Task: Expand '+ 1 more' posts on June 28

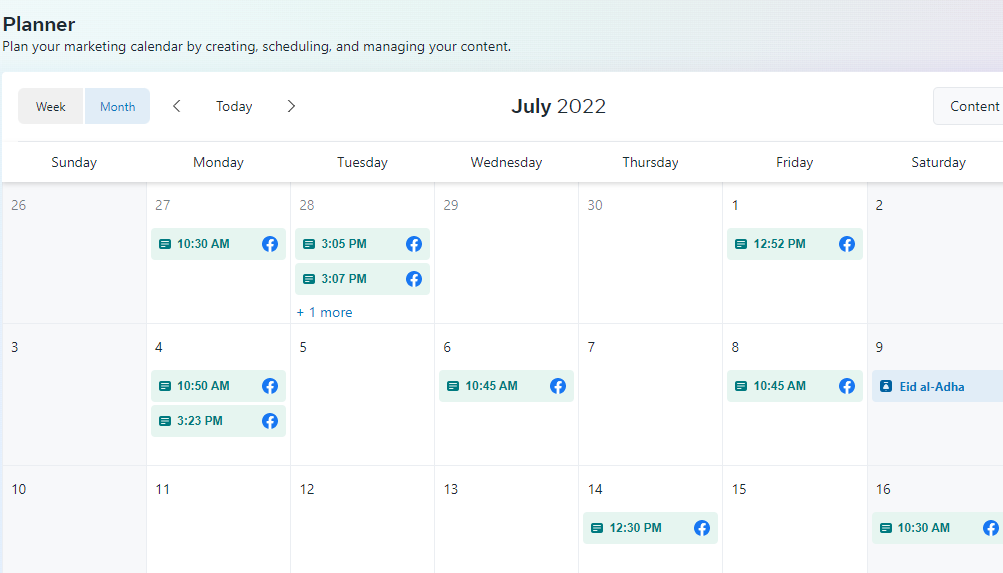Action: click(324, 313)
